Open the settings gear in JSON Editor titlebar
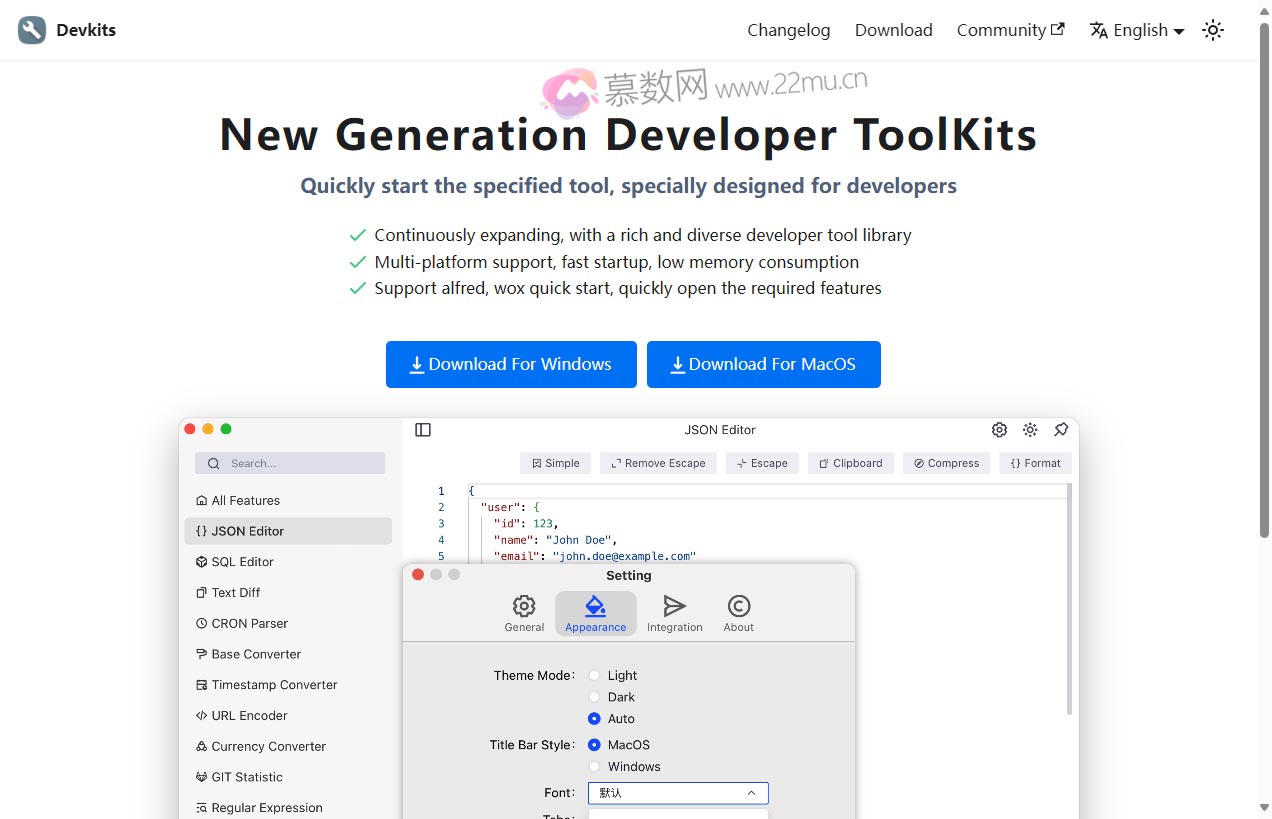Screen dimensions: 1272x819 [999, 429]
